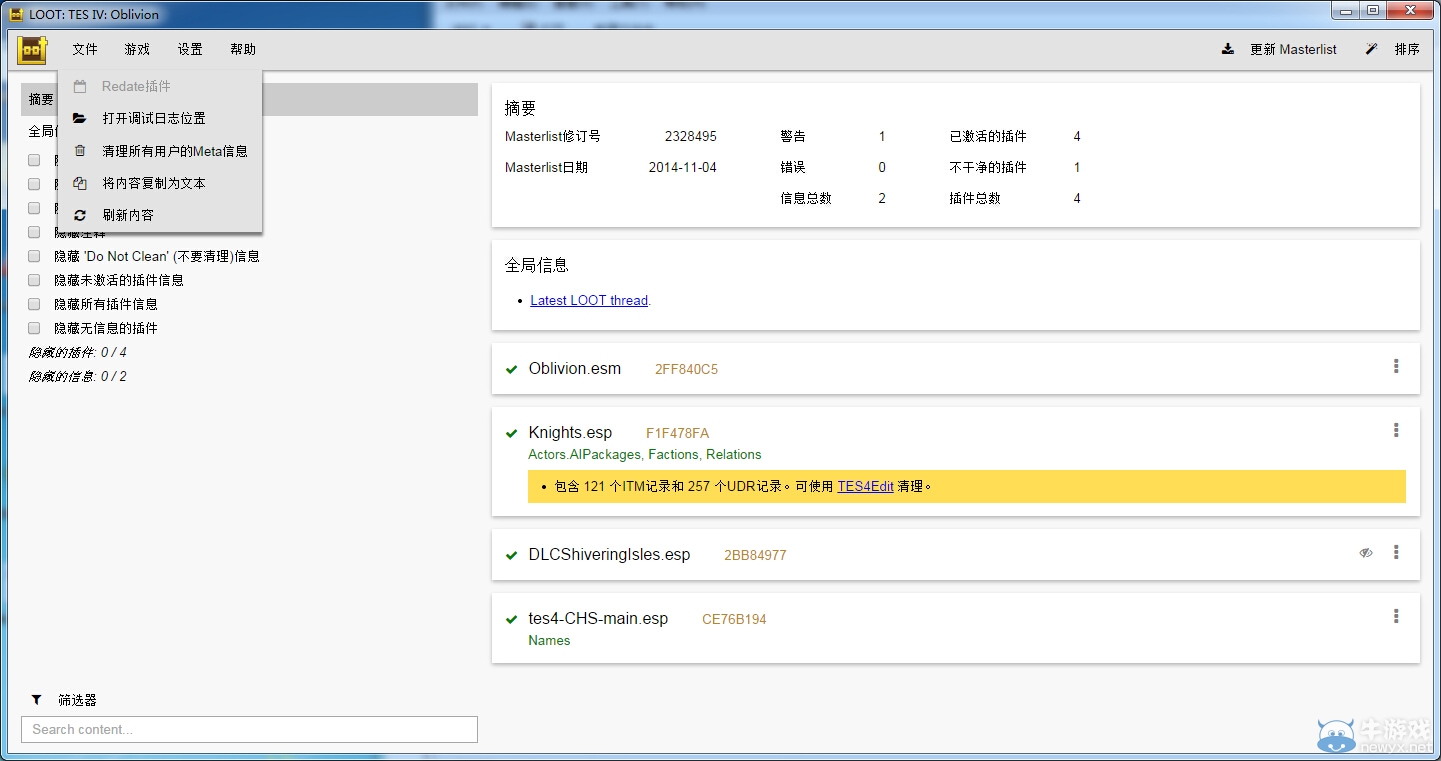Click the magic wand sort icon

pyautogui.click(x=1372, y=49)
